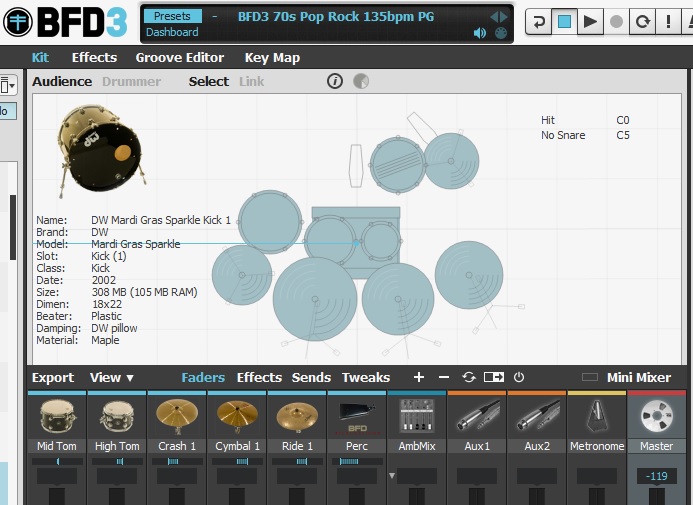Image resolution: width=693 pixels, height=505 pixels.
Task: Expand the AmbMix channel triangle
Action: (392, 476)
